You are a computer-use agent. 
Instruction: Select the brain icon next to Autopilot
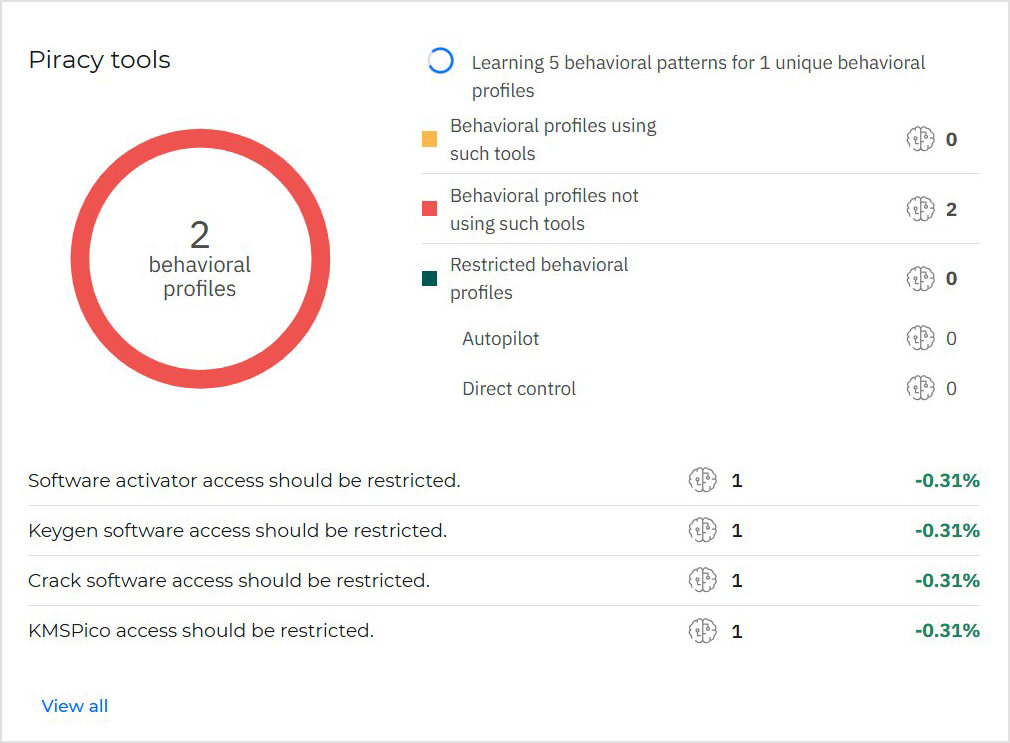pyautogui.click(x=921, y=338)
